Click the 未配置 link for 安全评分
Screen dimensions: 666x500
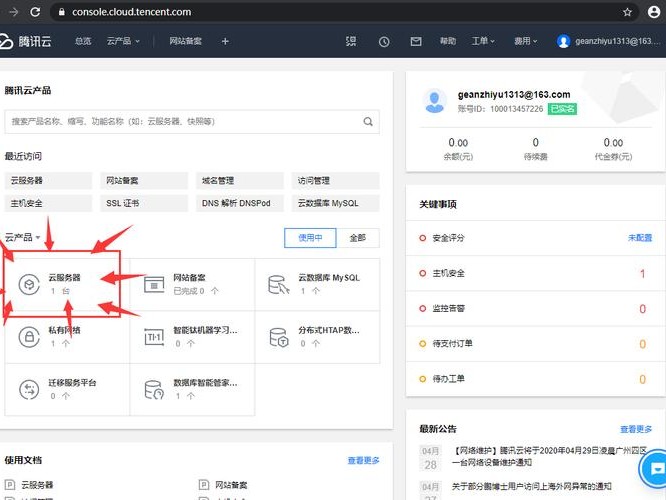click(x=640, y=238)
